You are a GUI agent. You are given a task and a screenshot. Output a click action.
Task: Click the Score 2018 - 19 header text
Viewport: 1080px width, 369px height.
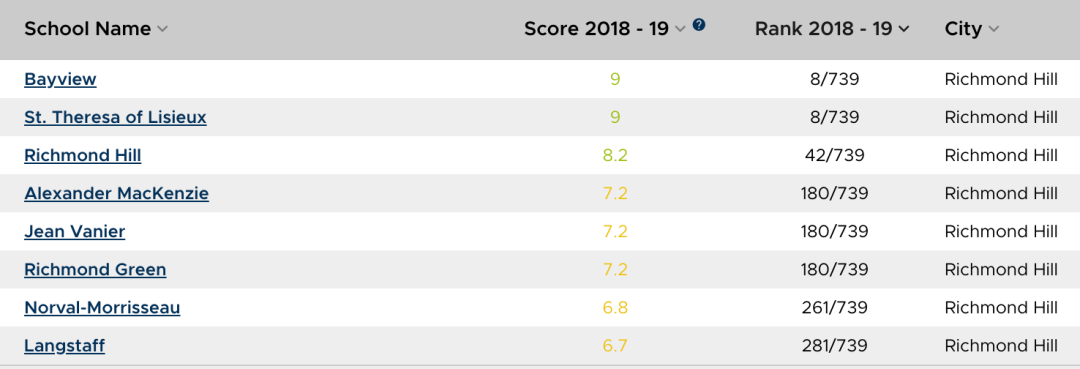coord(596,29)
